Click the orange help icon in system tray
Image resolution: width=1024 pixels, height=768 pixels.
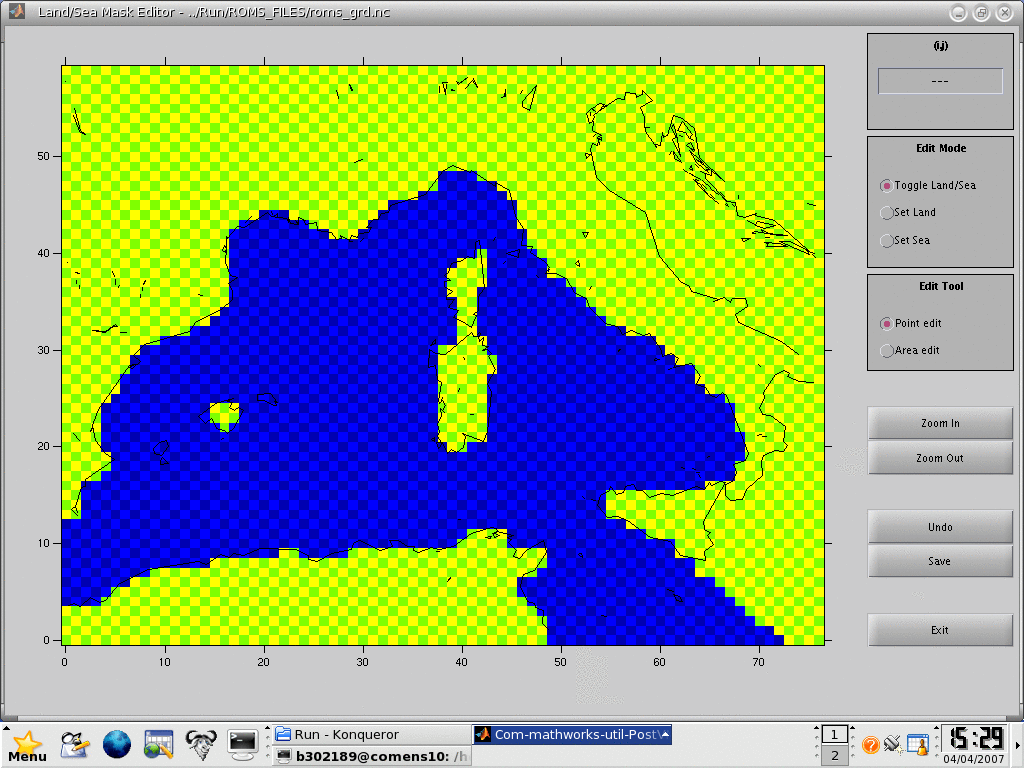(x=870, y=745)
